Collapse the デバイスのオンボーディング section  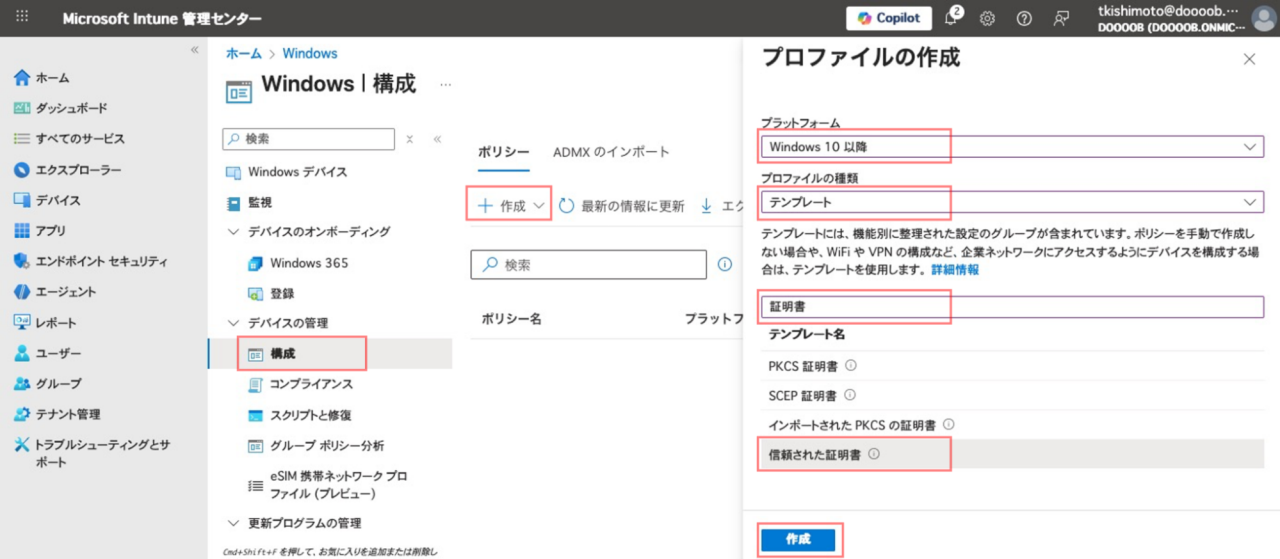tap(234, 232)
